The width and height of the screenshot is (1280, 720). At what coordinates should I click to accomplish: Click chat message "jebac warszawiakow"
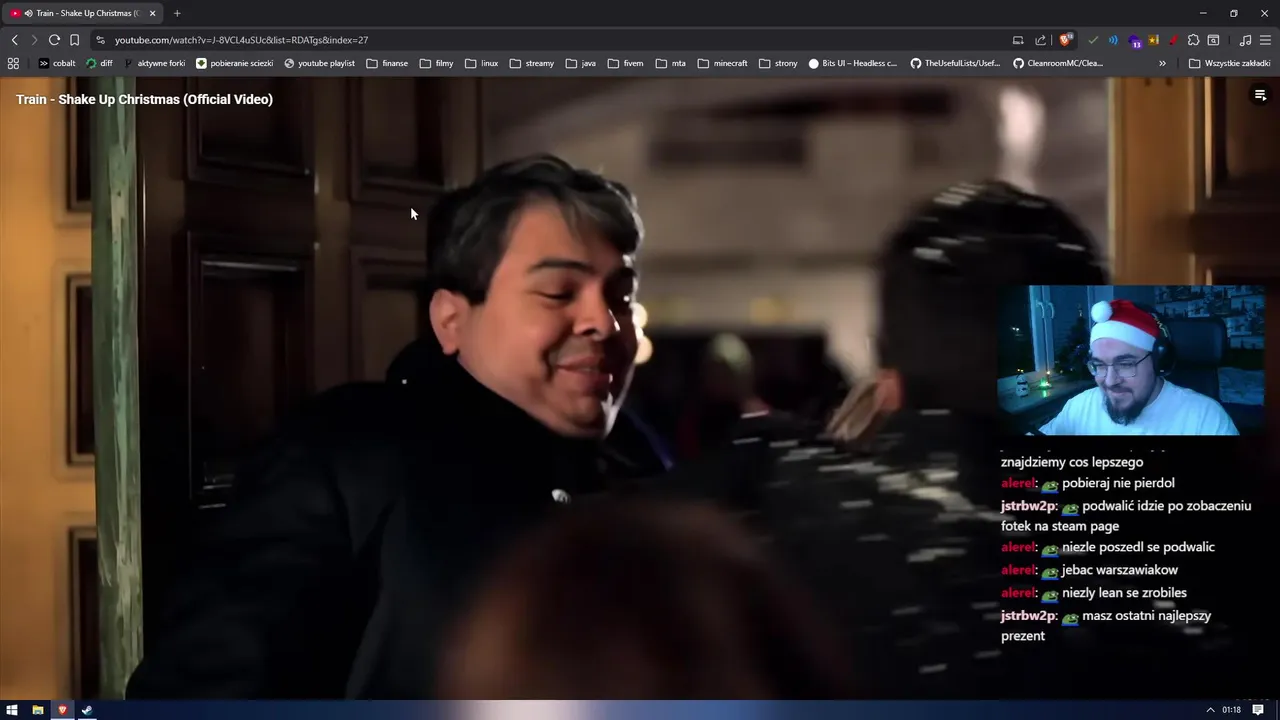coord(1120,570)
